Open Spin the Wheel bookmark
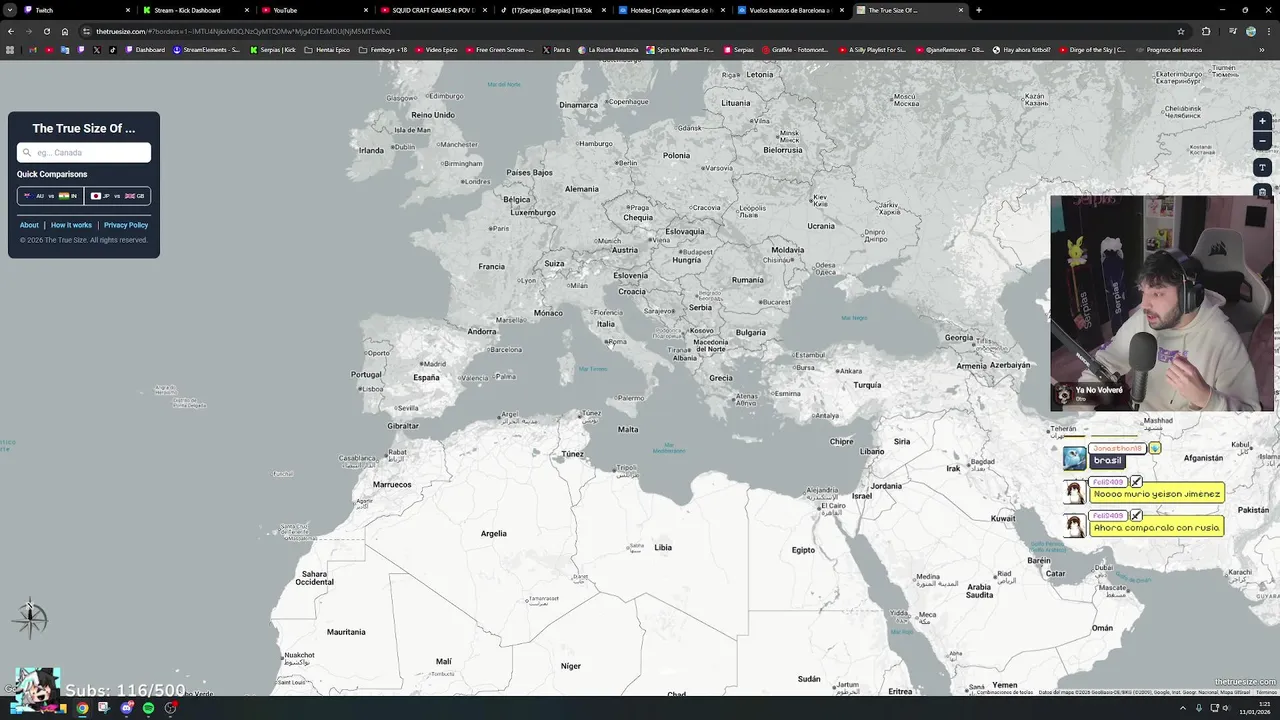The image size is (1280, 720). (x=680, y=50)
